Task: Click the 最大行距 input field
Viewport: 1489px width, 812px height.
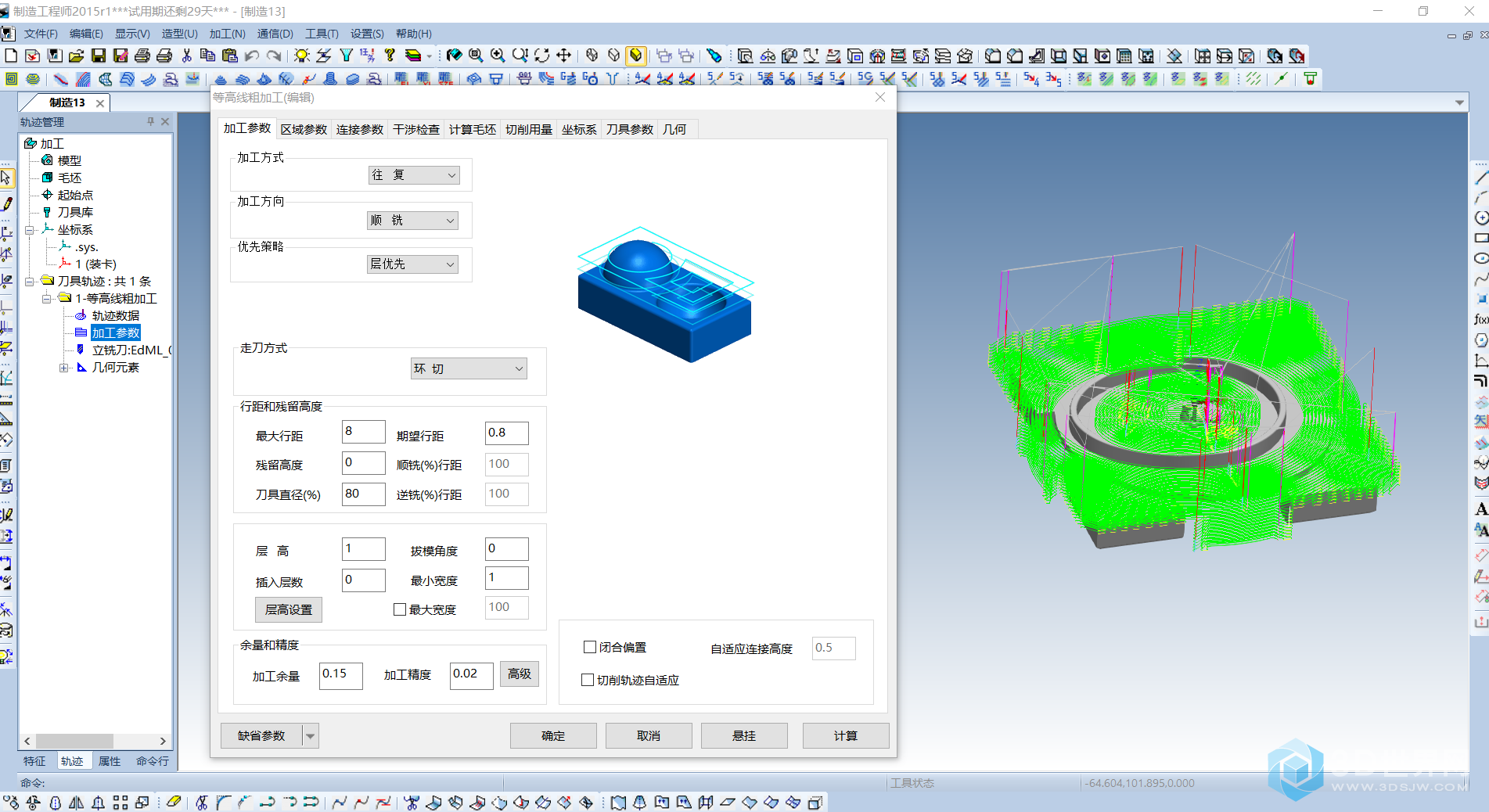Action: click(364, 432)
